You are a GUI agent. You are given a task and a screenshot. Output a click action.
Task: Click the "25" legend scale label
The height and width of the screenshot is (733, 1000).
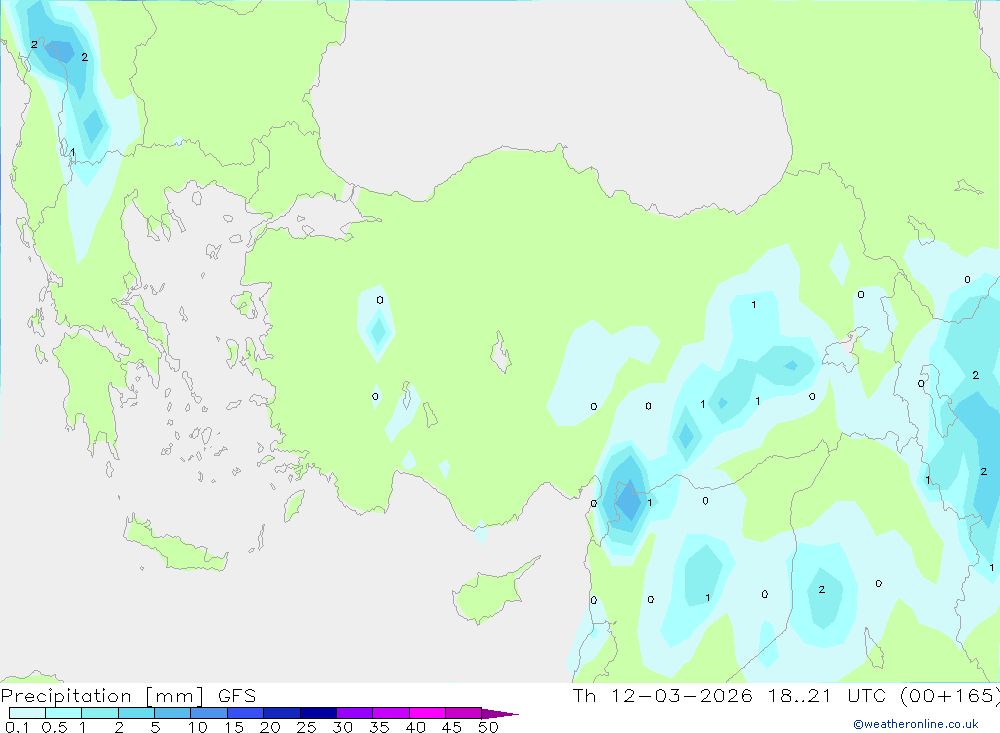pos(306,727)
